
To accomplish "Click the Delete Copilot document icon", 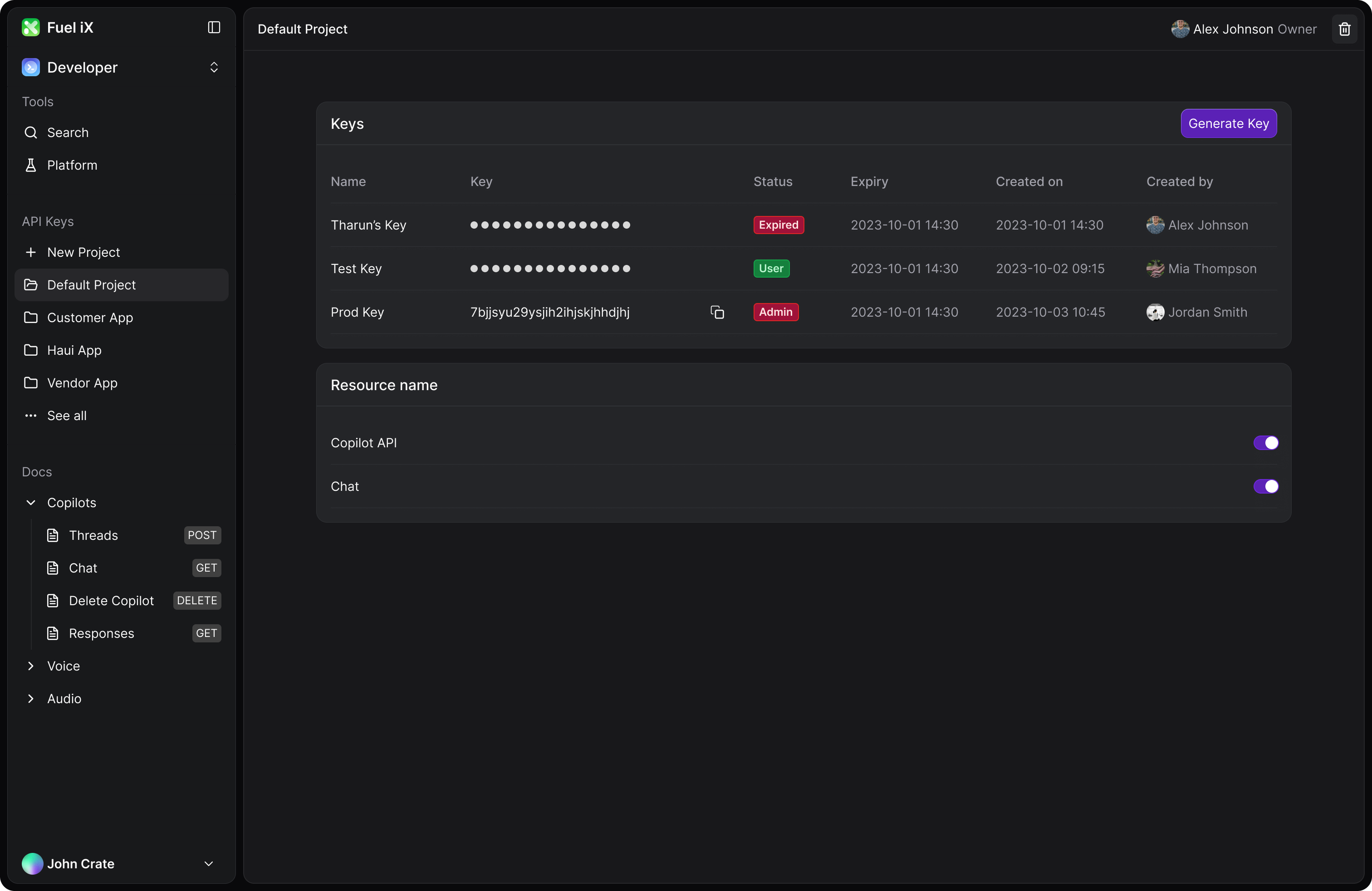I will tap(53, 601).
